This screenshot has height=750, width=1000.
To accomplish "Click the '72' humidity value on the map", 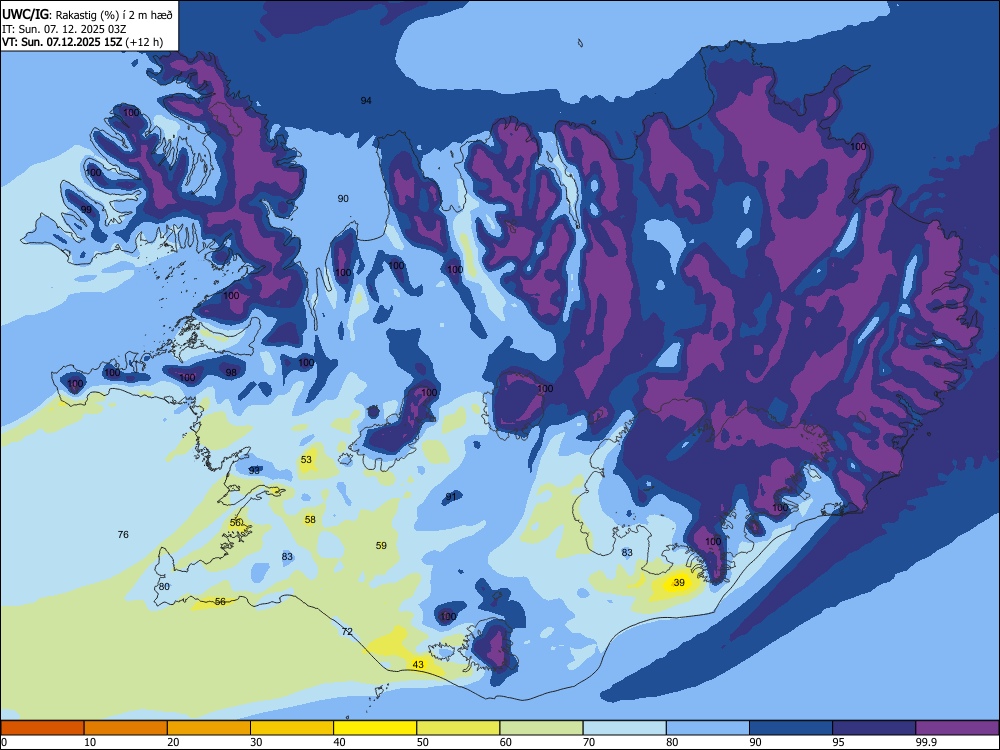I will (347, 631).
